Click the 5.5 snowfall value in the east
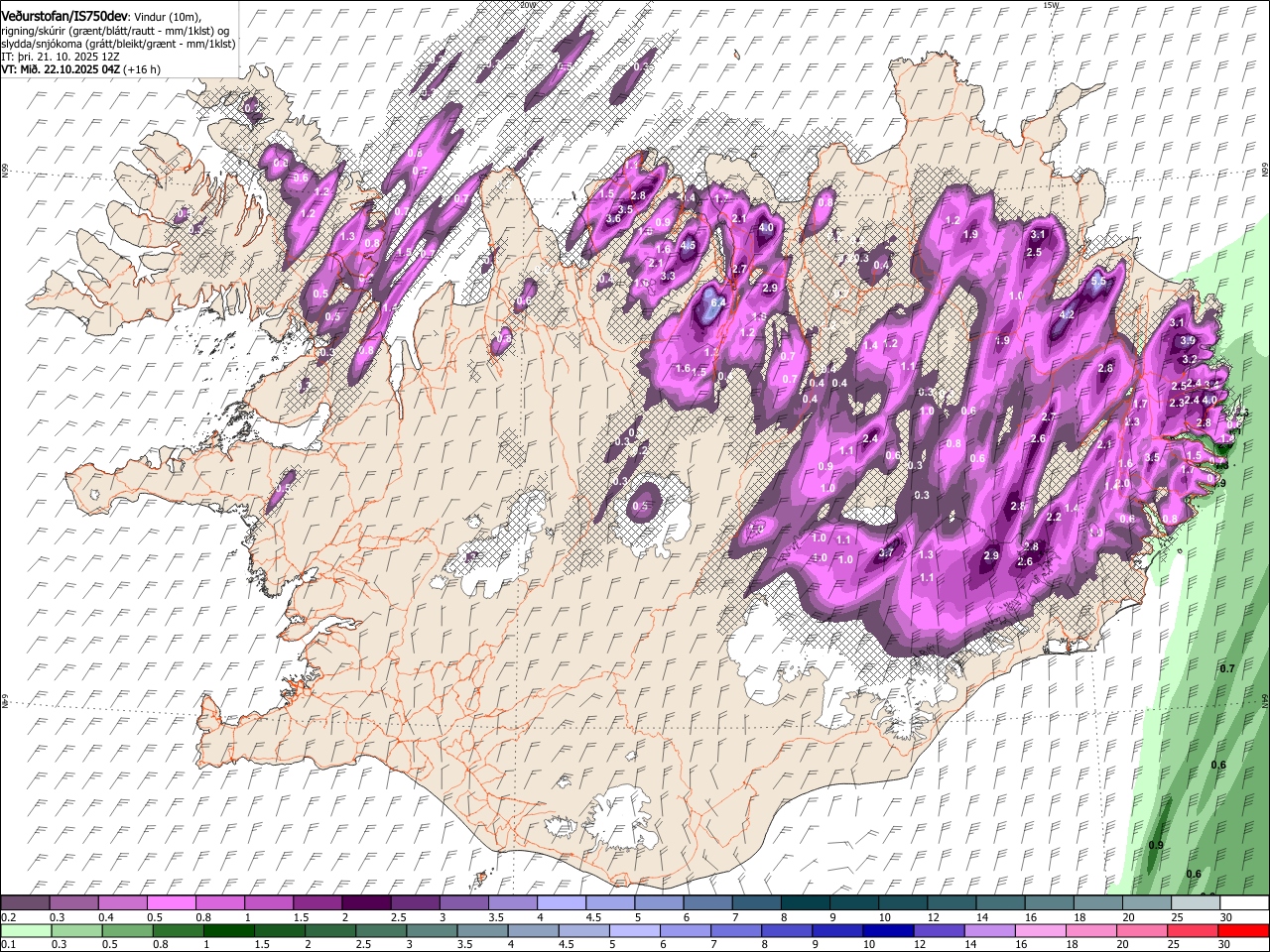This screenshot has height=952, width=1270. [1098, 282]
